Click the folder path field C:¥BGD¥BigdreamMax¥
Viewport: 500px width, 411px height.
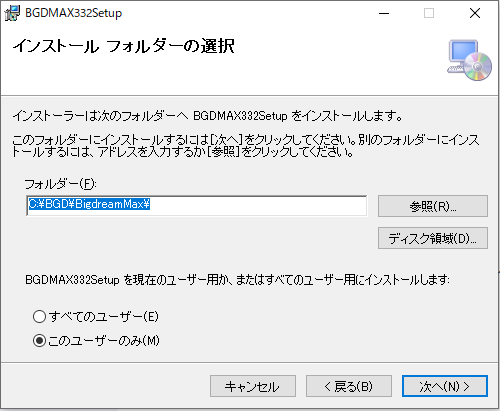tap(197, 206)
